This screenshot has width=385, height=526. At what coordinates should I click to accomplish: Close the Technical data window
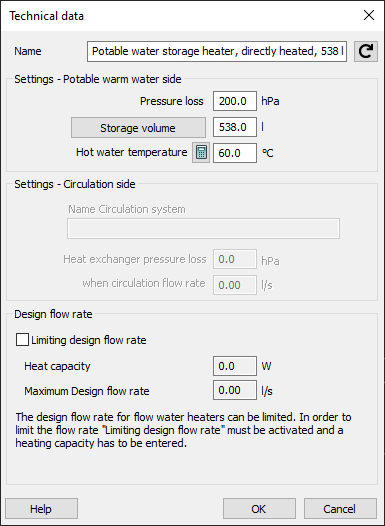(x=369, y=15)
